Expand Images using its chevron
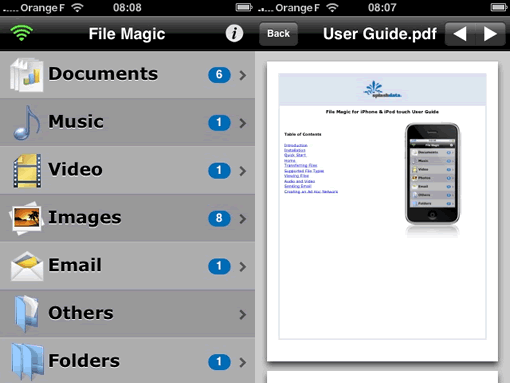510x383 pixels. point(243,219)
